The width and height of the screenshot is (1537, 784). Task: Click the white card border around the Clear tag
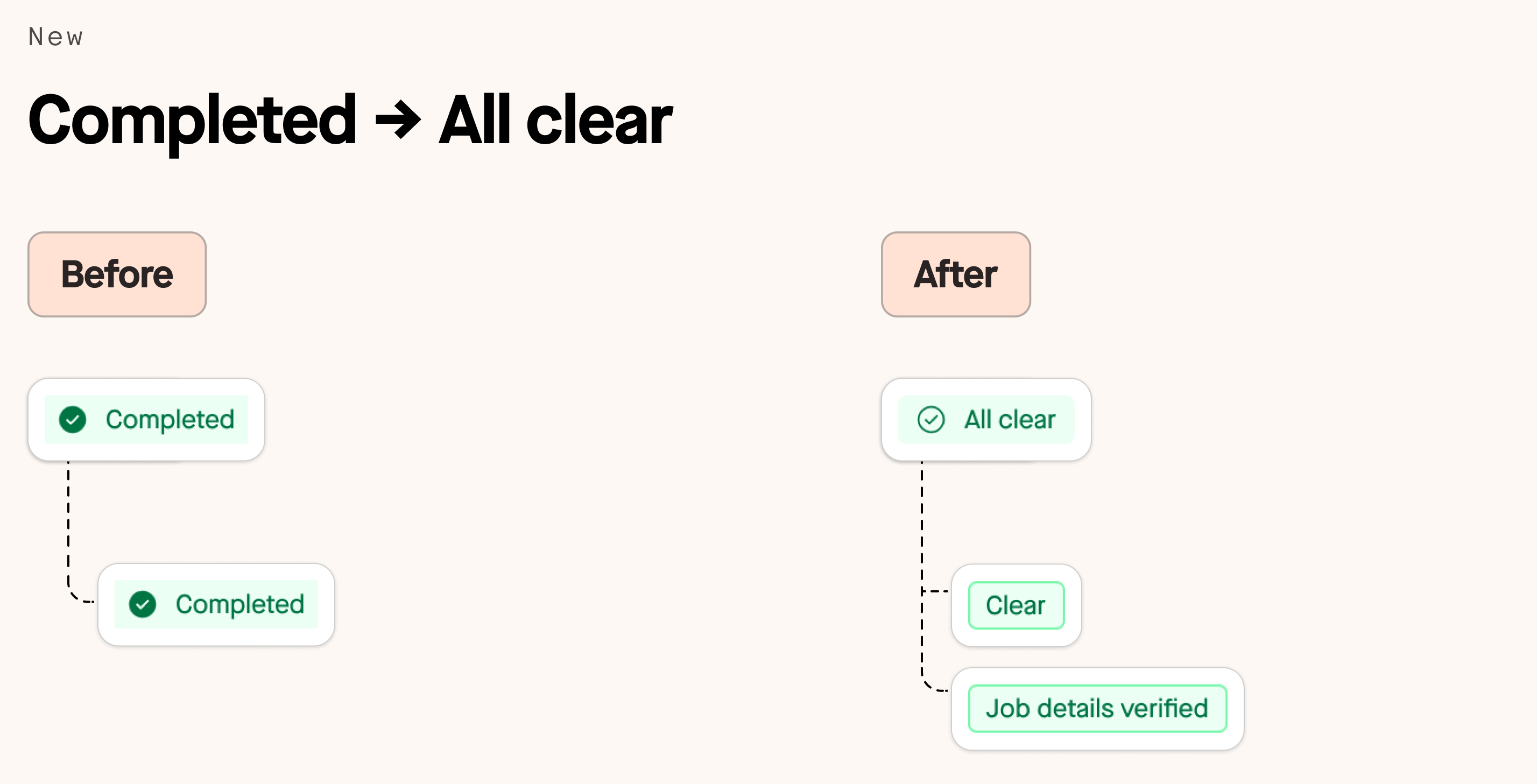[1016, 605]
